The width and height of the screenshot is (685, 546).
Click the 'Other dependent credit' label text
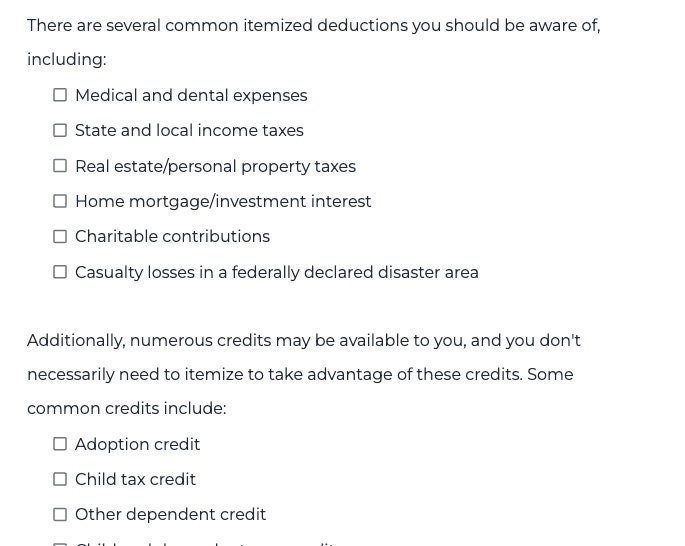point(170,514)
